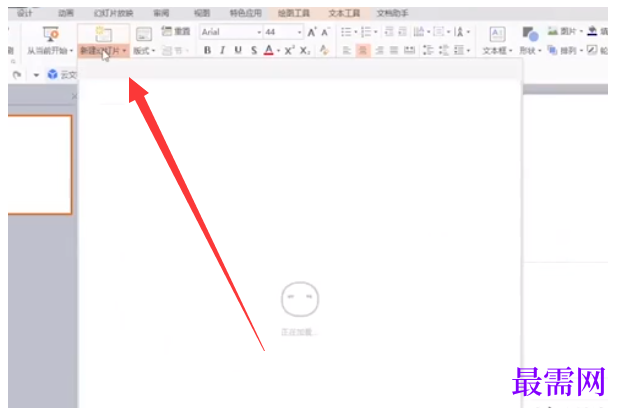Expand the 从当前开始 dropdown arrow
Screen dimensions: 624x413
click(71, 51)
